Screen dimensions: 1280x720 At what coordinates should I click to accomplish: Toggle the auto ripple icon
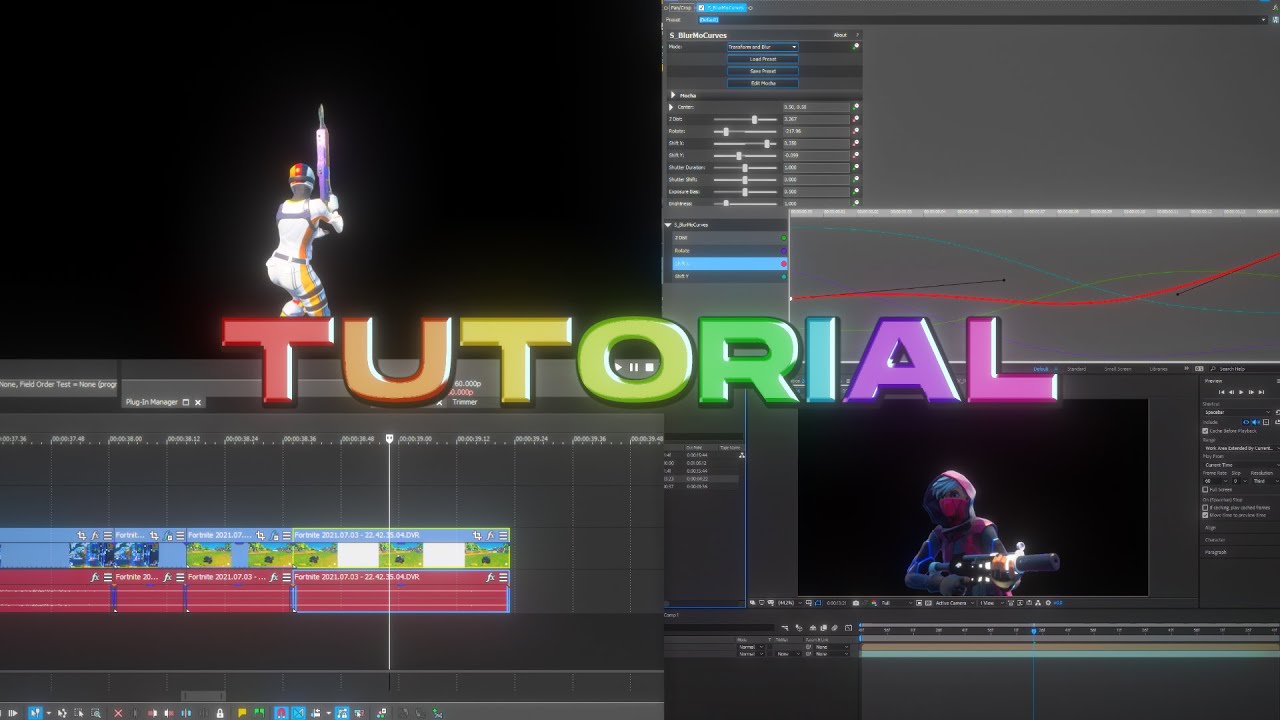pos(317,713)
